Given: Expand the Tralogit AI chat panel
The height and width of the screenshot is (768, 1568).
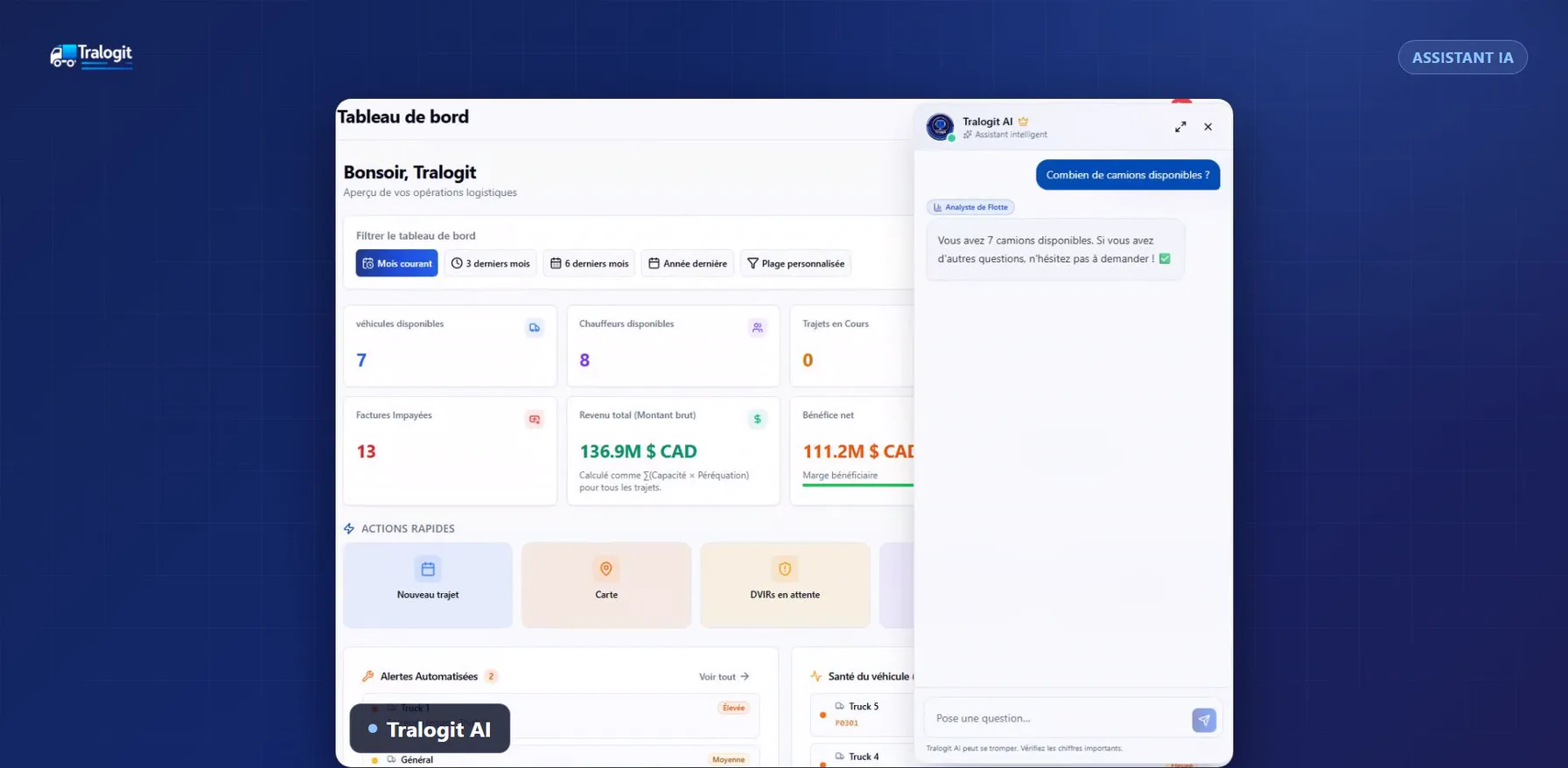Looking at the screenshot, I should pos(1180,127).
